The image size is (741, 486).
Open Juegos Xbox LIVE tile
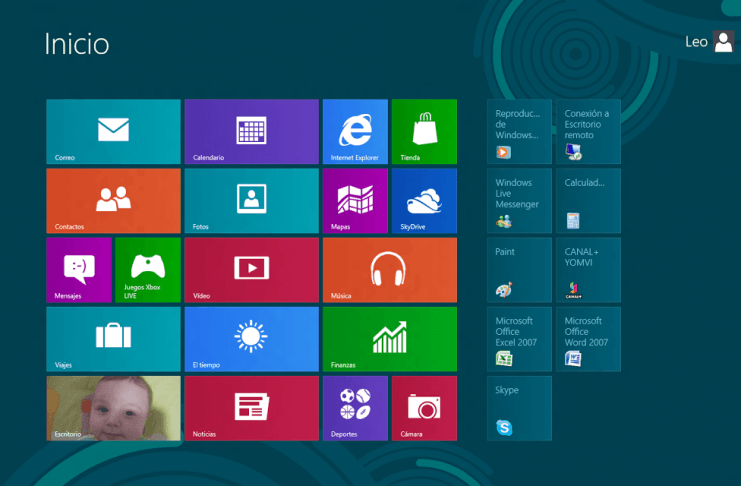tap(148, 270)
